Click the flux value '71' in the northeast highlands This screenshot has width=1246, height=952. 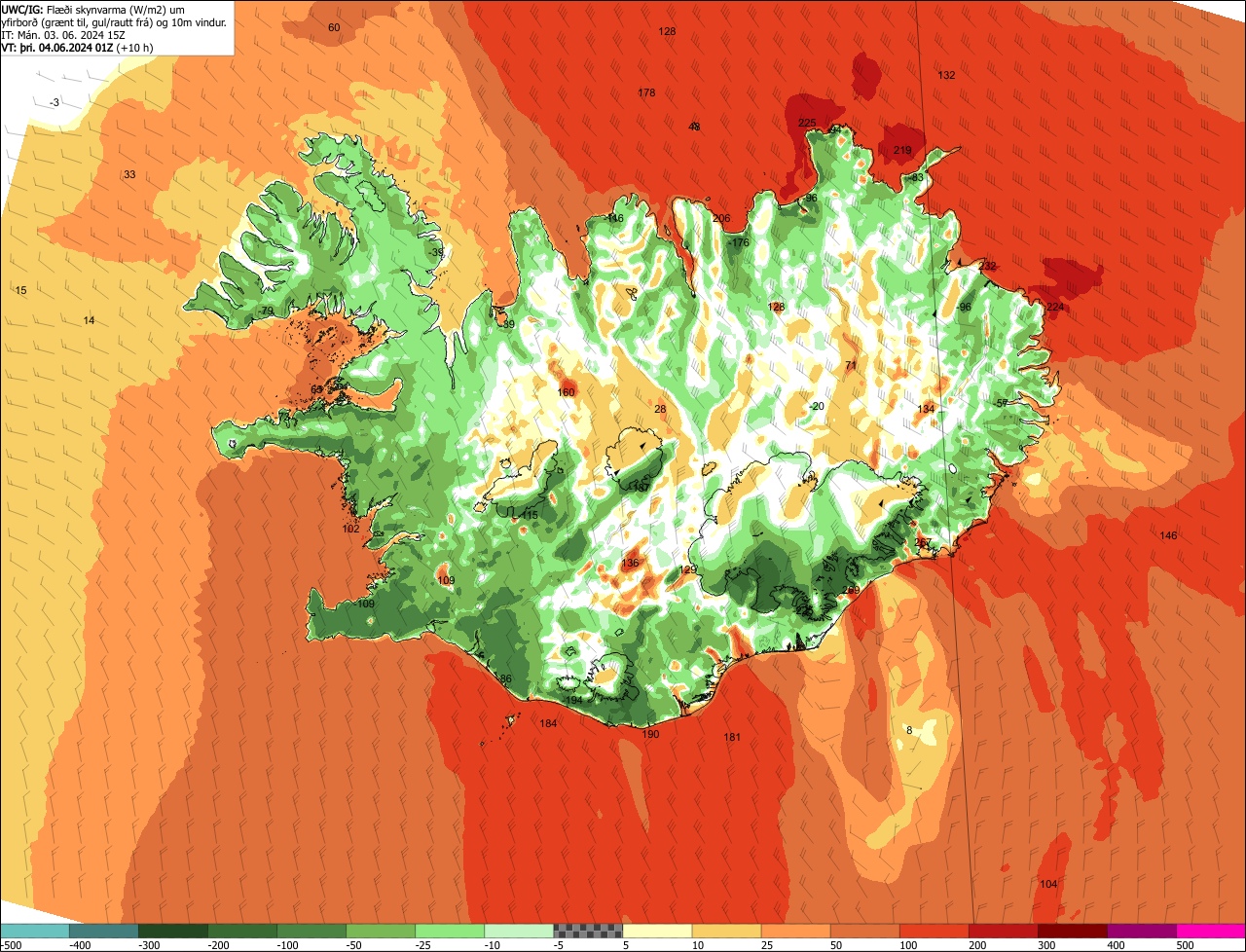[851, 365]
